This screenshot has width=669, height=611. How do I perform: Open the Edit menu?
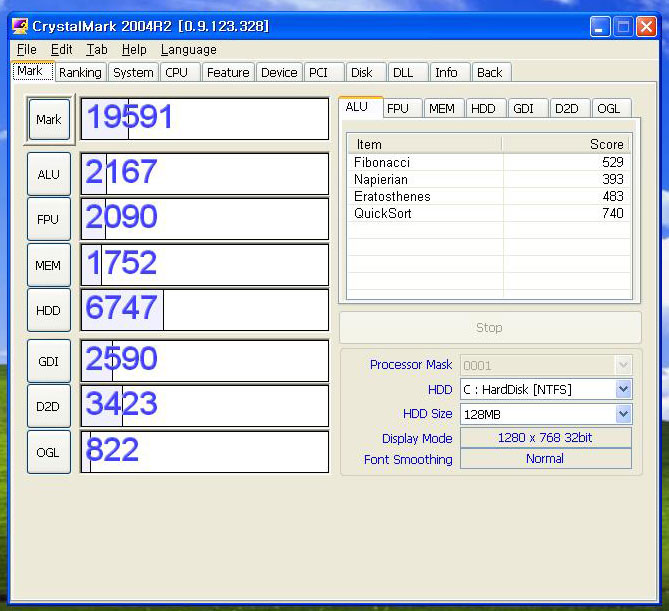tap(61, 49)
